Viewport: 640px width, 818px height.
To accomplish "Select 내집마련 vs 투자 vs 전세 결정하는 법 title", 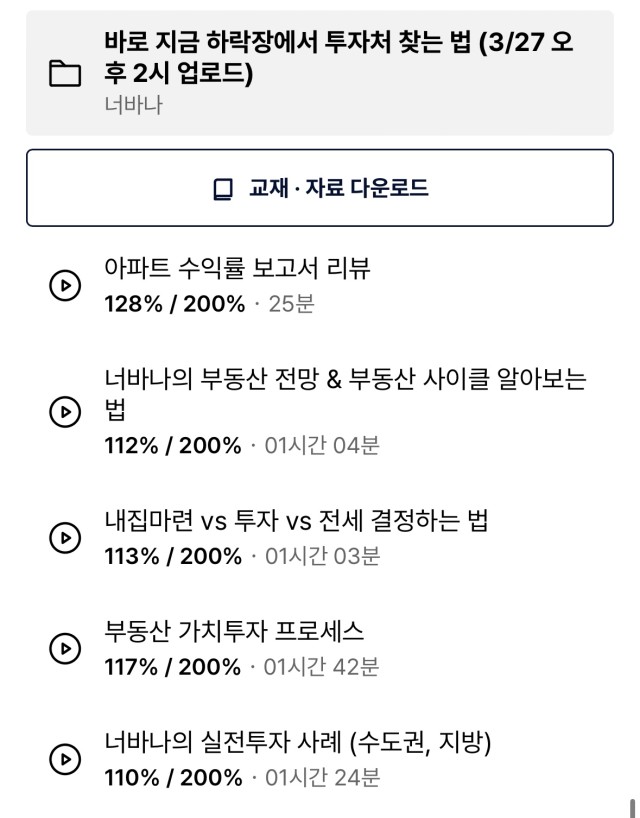I will [296, 521].
